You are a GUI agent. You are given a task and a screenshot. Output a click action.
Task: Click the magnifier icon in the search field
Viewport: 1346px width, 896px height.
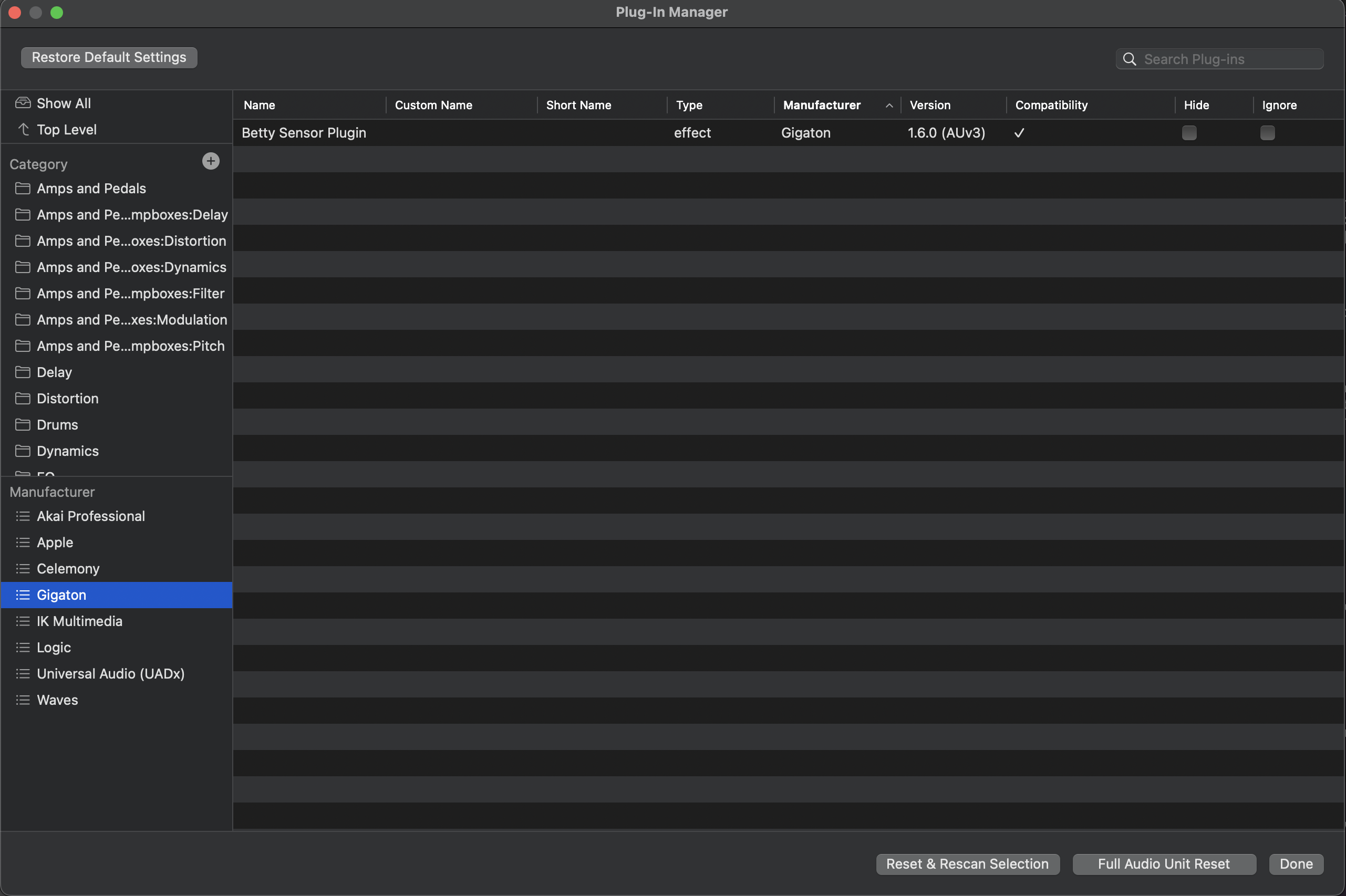coord(1130,59)
